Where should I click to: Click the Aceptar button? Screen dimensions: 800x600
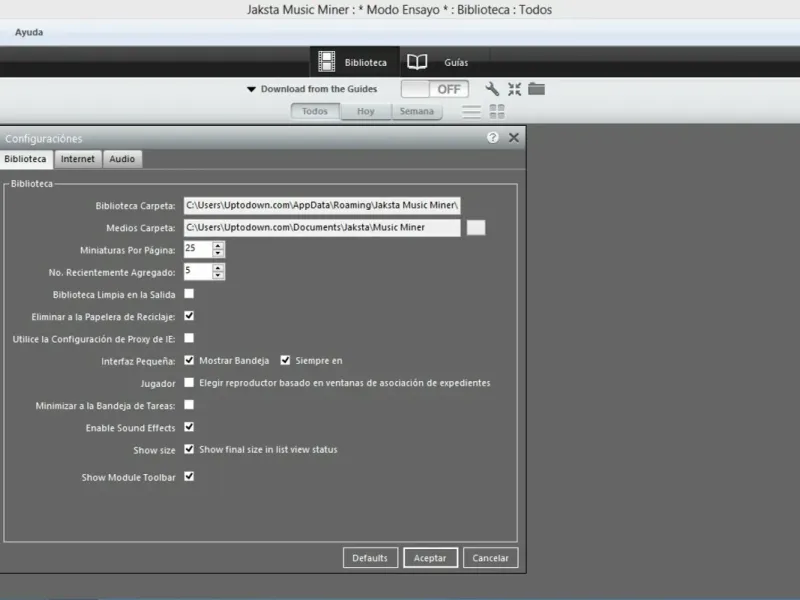[x=431, y=558]
